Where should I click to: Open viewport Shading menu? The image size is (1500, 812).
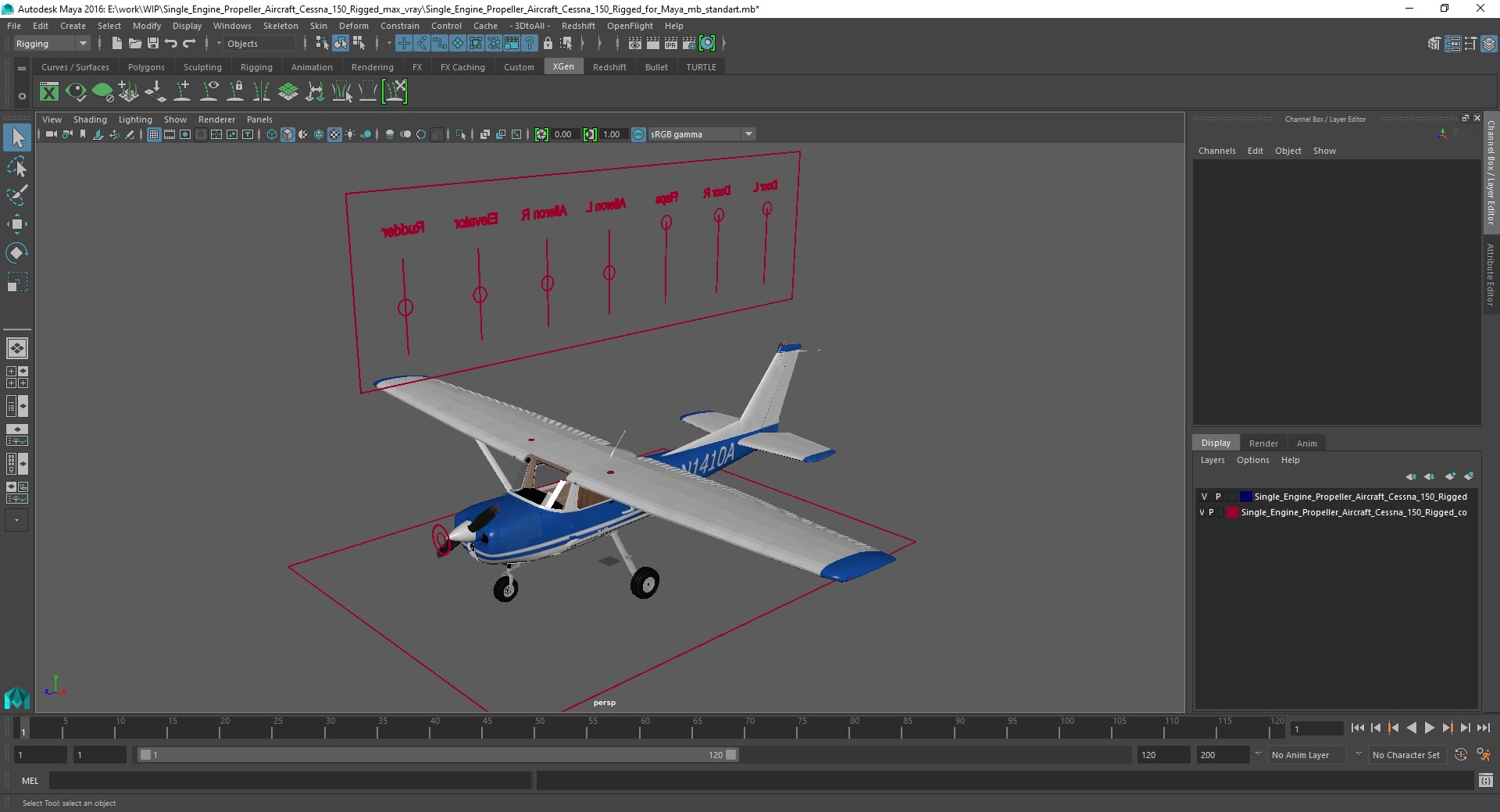point(90,119)
